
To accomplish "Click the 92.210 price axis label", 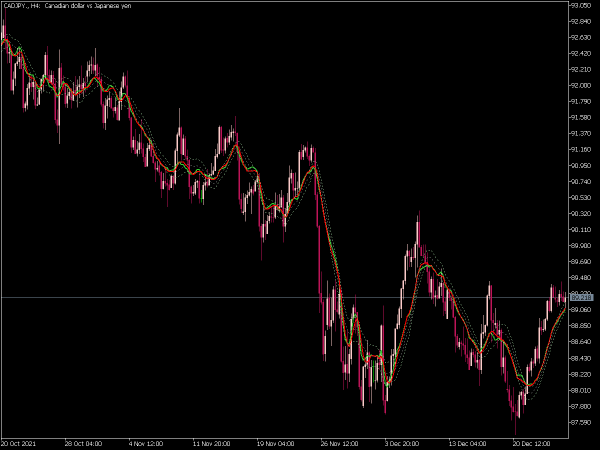I will [581, 70].
